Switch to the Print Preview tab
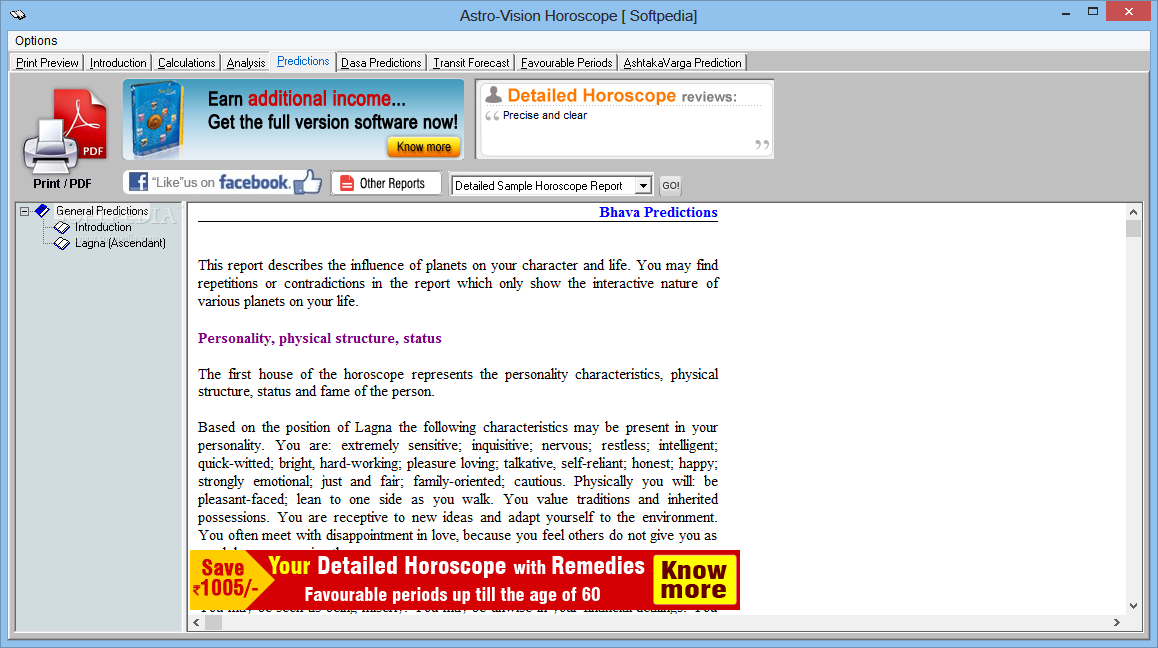Screen dimensions: 1158x648 click(x=47, y=63)
